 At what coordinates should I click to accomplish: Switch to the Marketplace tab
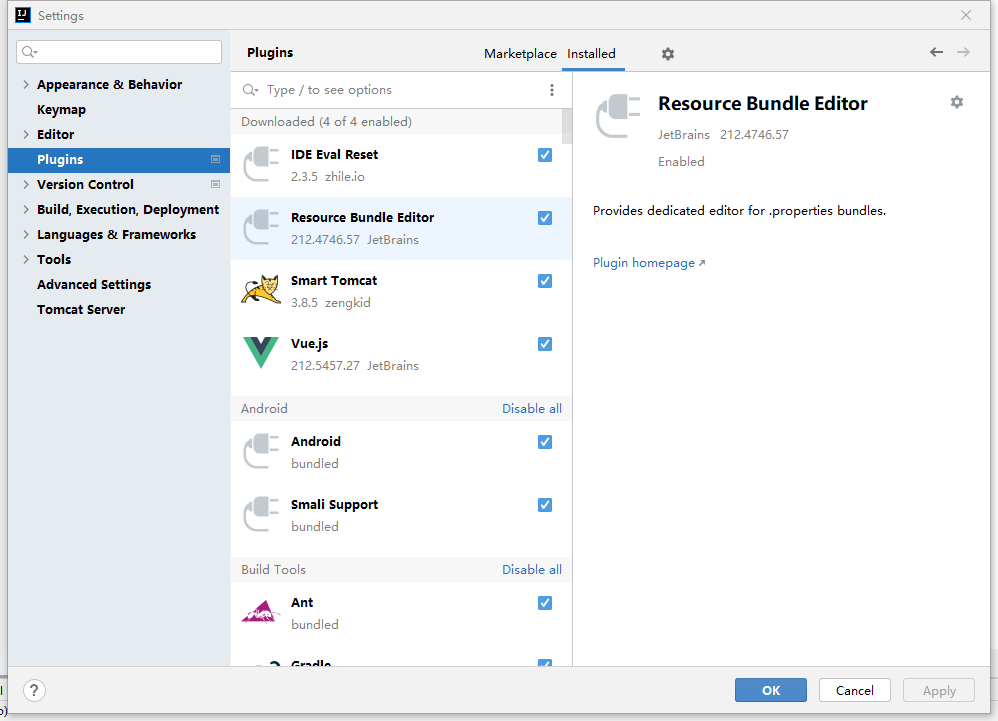pos(520,54)
